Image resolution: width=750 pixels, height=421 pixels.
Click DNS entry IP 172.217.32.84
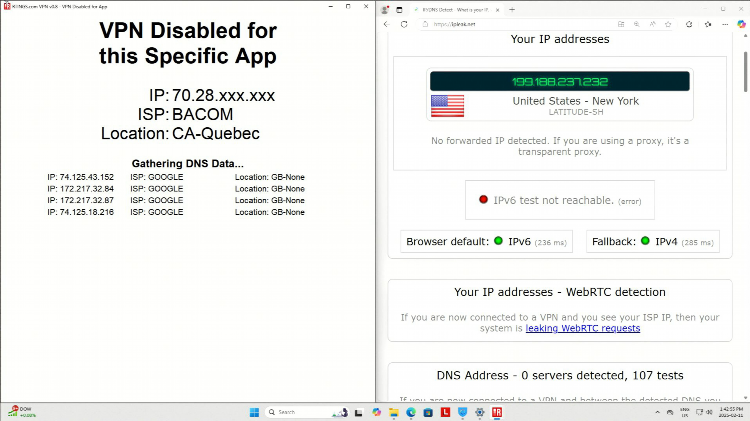click(80, 188)
